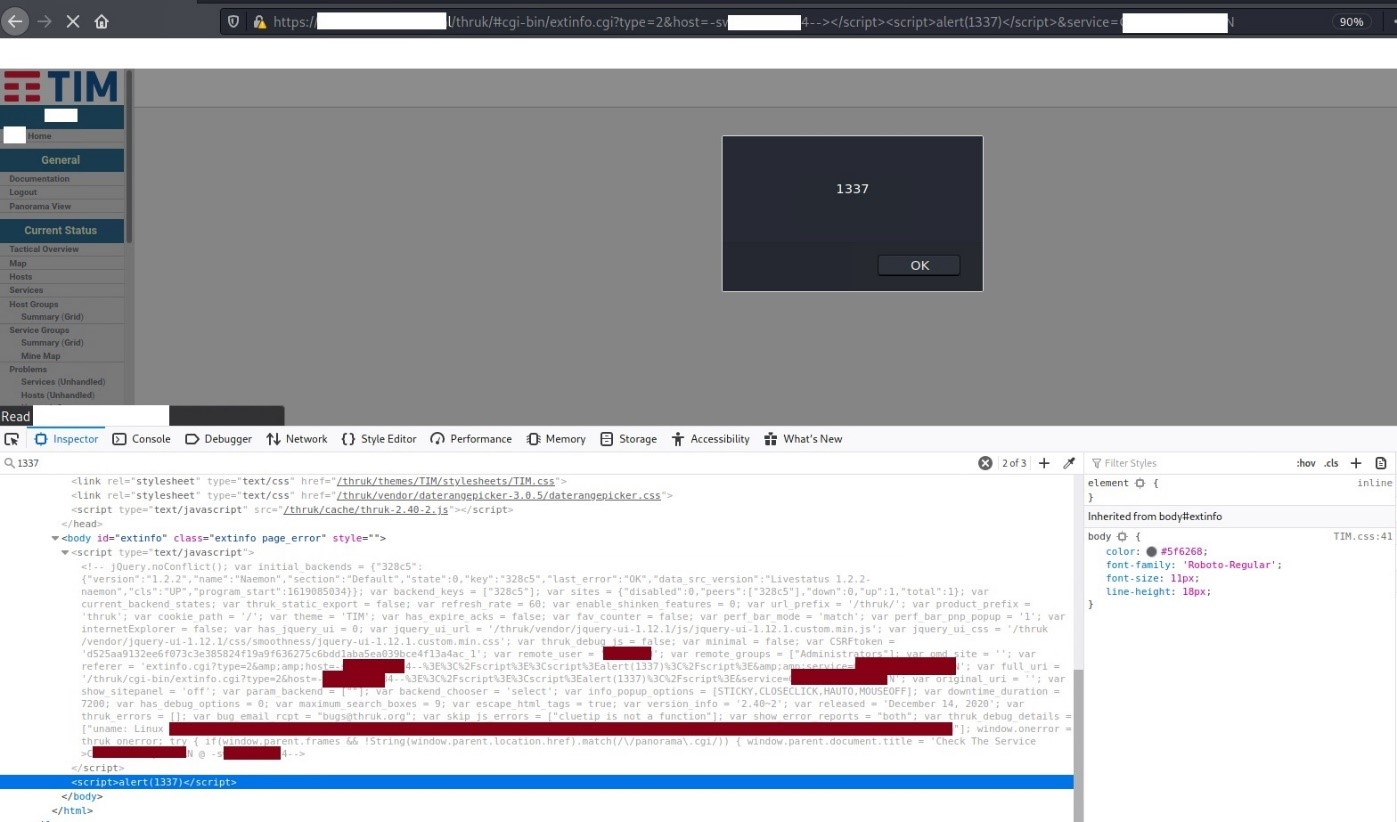Reset the 90% zoom badge

(1351, 22)
